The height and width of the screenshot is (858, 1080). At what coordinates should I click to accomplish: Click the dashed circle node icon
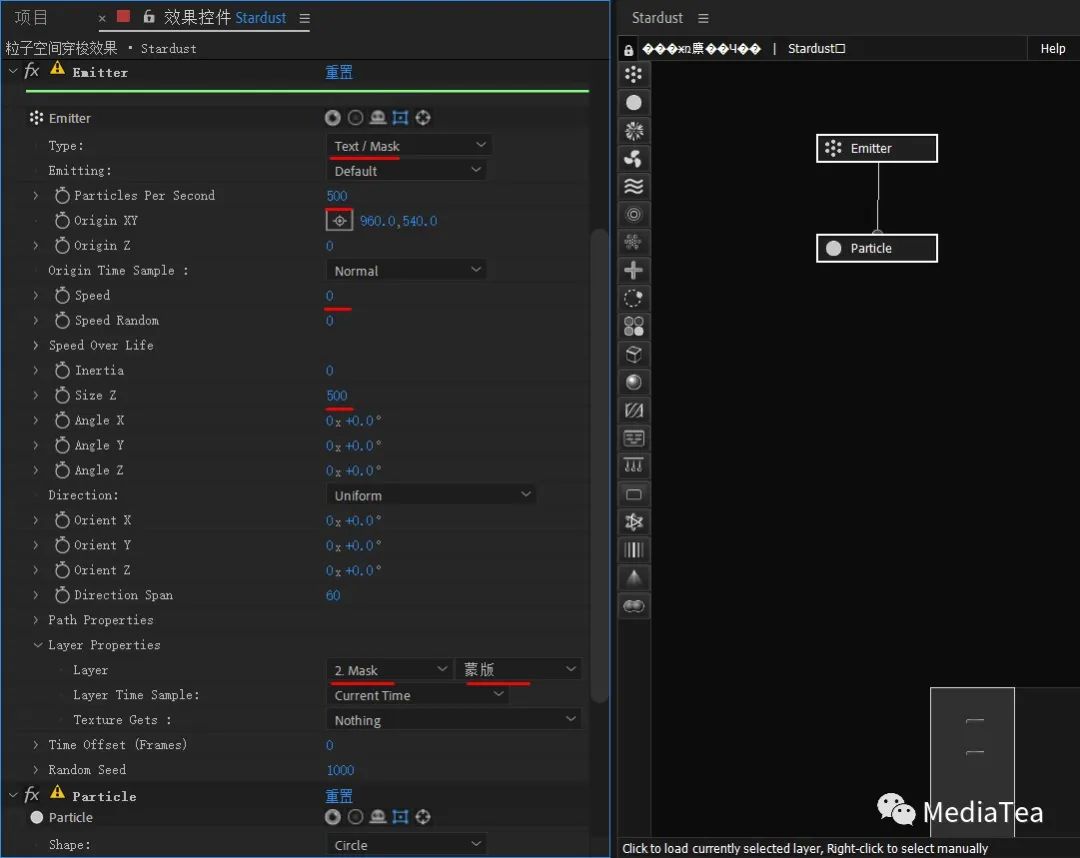click(x=634, y=299)
